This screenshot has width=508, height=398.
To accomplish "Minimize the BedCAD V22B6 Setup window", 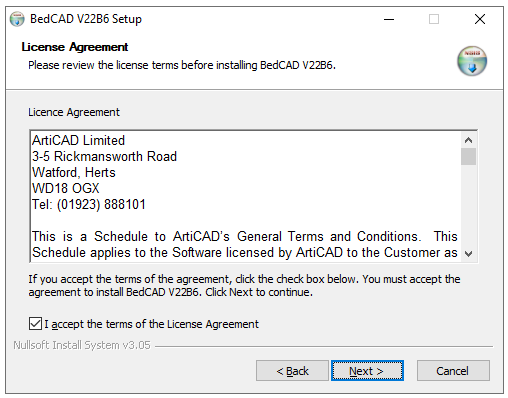I will click(x=389, y=19).
